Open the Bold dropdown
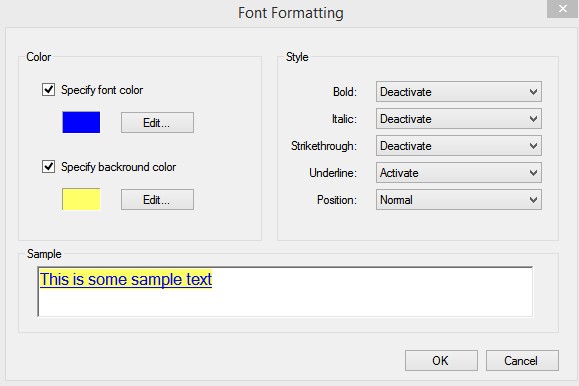This screenshot has height=386, width=579. 459,92
